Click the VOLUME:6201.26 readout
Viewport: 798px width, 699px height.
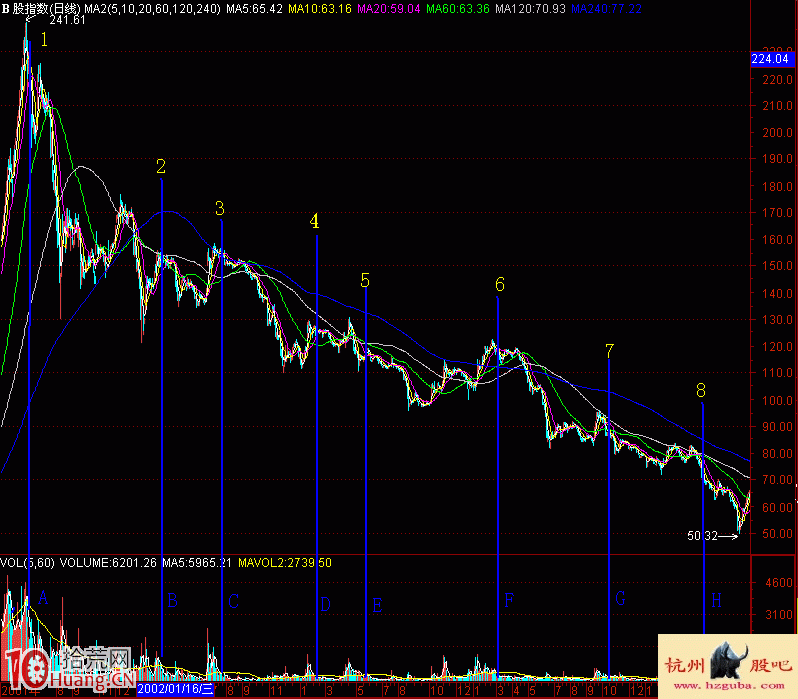[108, 563]
